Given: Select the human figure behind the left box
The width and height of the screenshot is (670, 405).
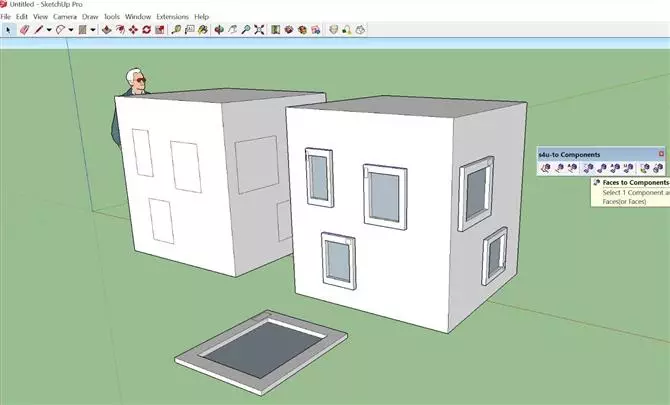Looking at the screenshot, I should (136, 82).
